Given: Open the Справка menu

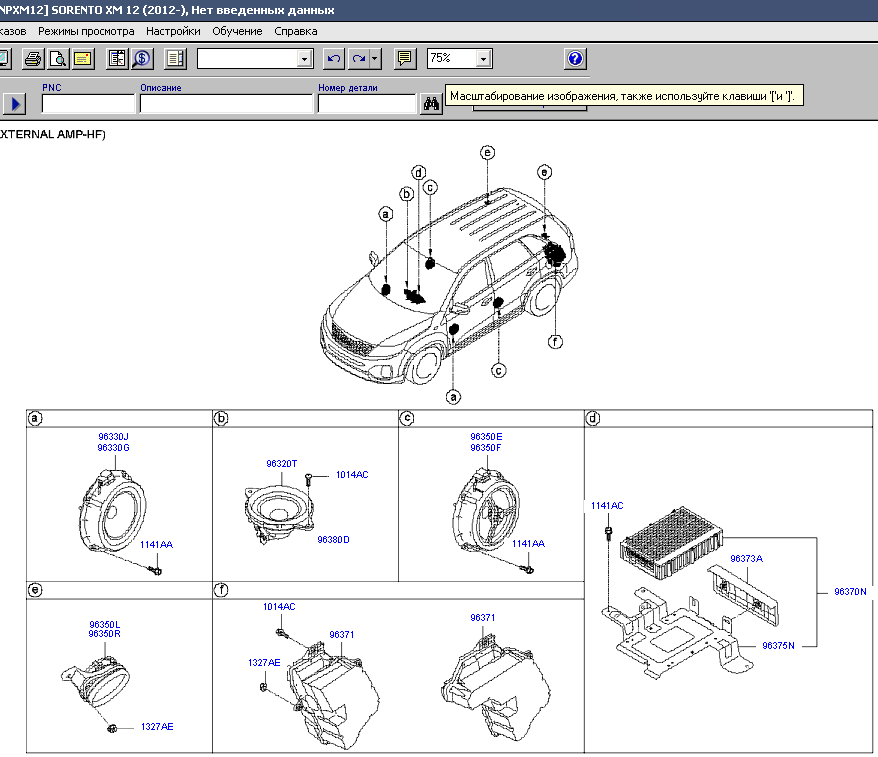Looking at the screenshot, I should (x=295, y=31).
